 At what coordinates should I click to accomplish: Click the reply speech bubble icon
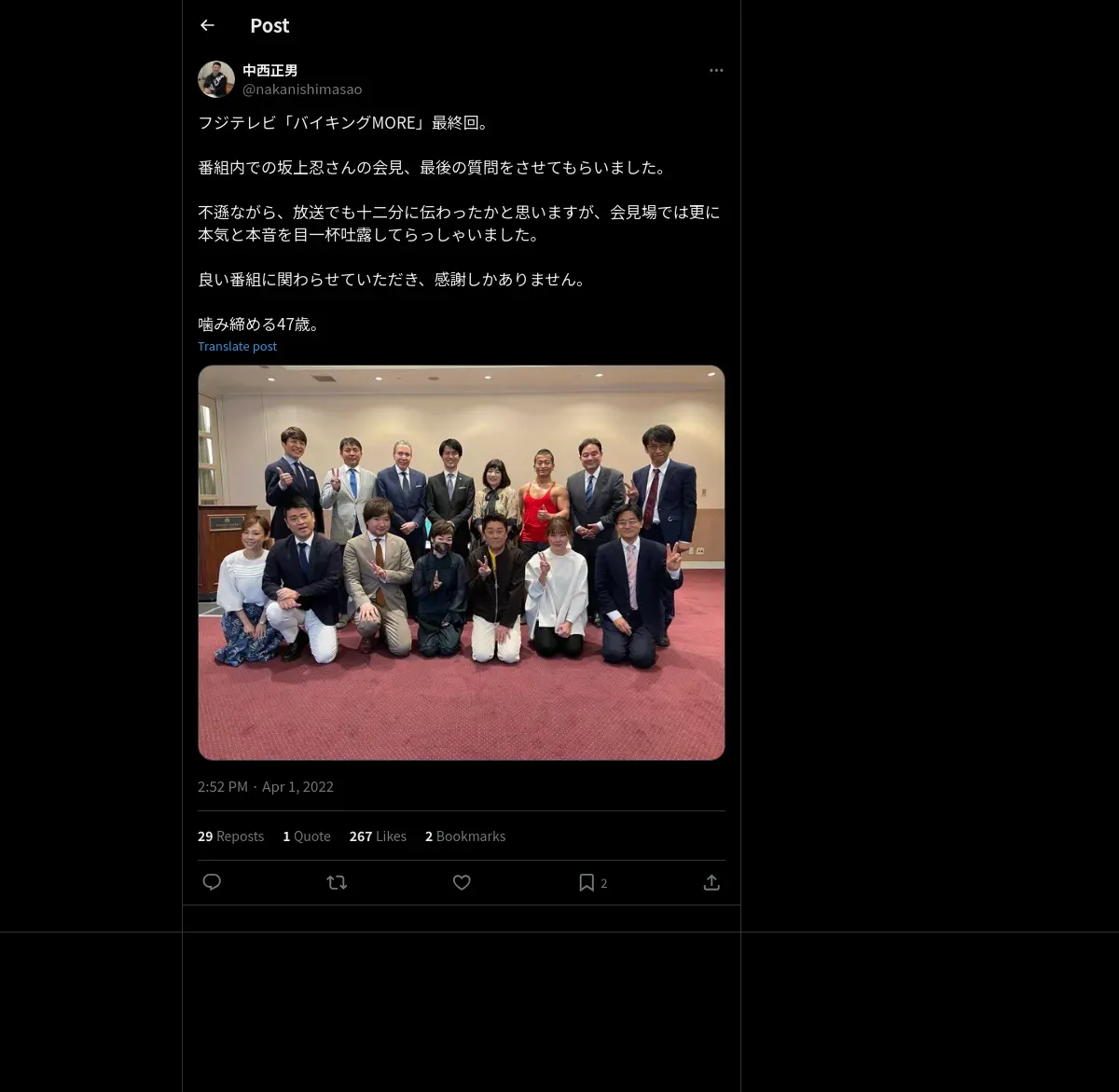[x=212, y=882]
